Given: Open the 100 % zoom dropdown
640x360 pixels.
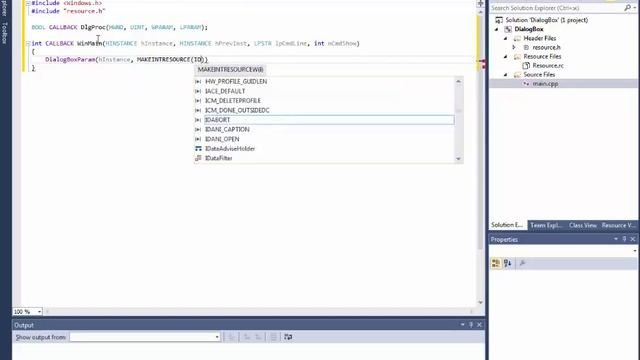Looking at the screenshot, I should click(39, 312).
